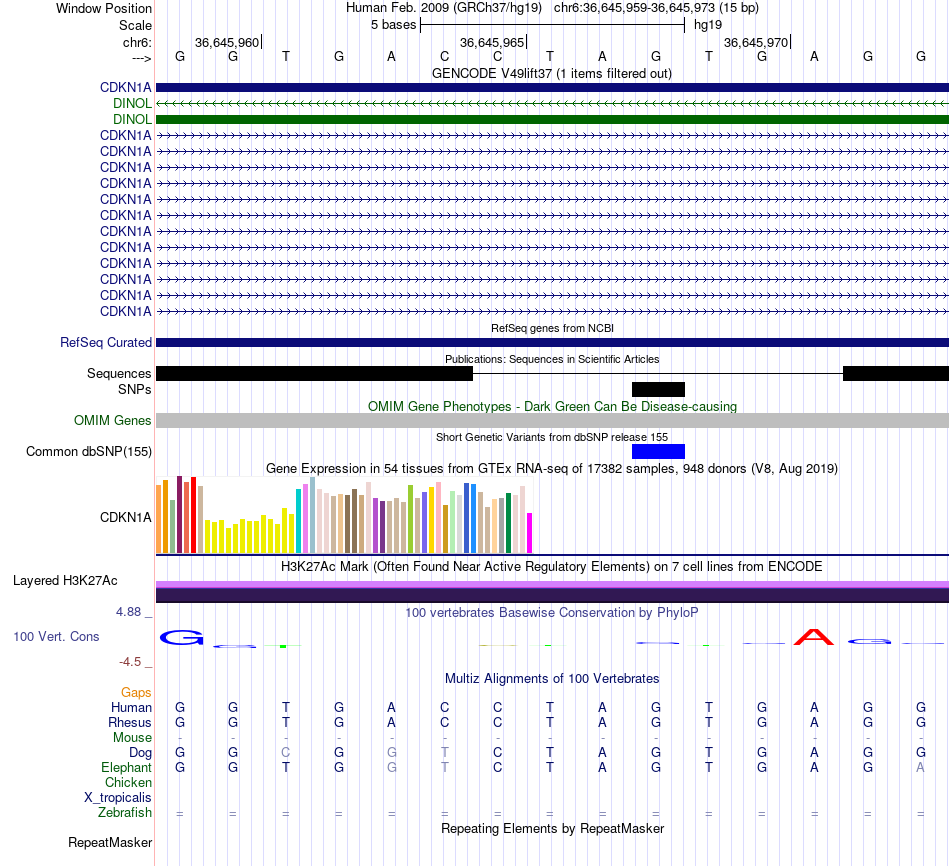Click the X_tropicalis alignment row label
This screenshot has width=950, height=866.
coord(118,798)
